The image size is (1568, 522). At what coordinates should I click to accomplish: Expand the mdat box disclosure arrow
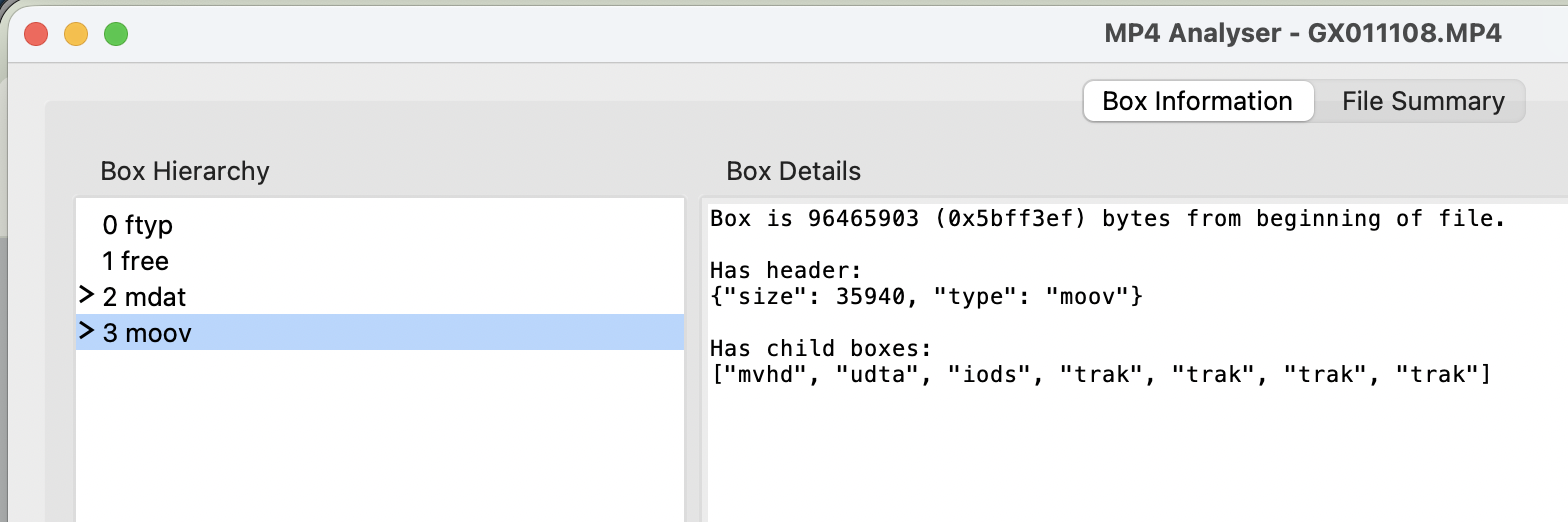click(86, 296)
